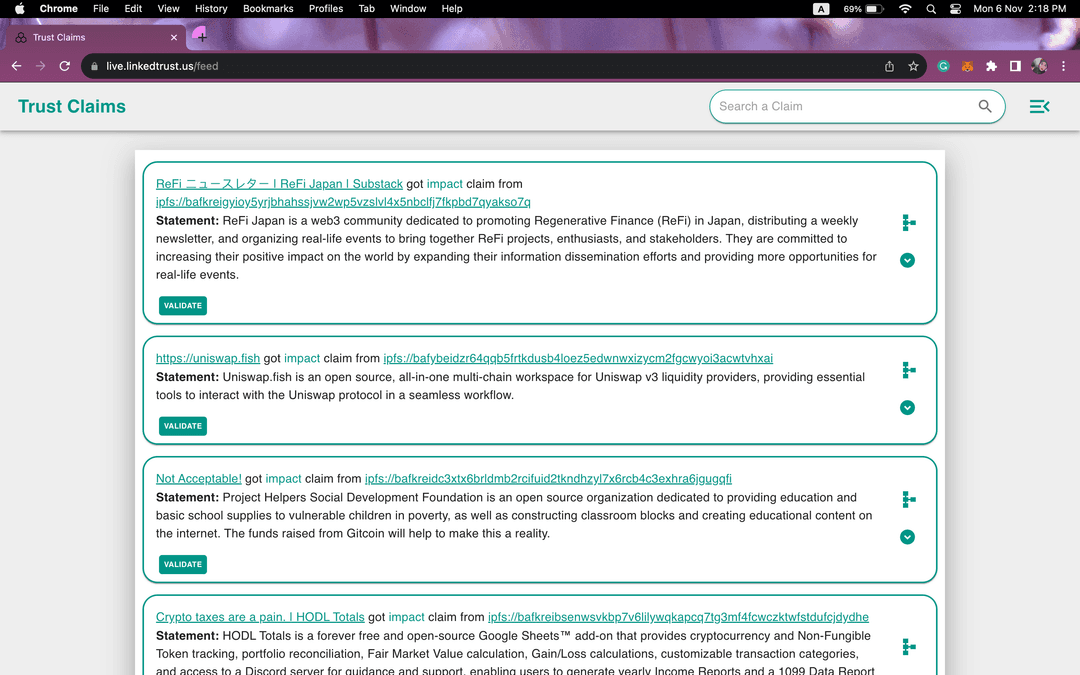This screenshot has height=675, width=1080.
Task: Close the Trust Claims tab
Action: 174,37
